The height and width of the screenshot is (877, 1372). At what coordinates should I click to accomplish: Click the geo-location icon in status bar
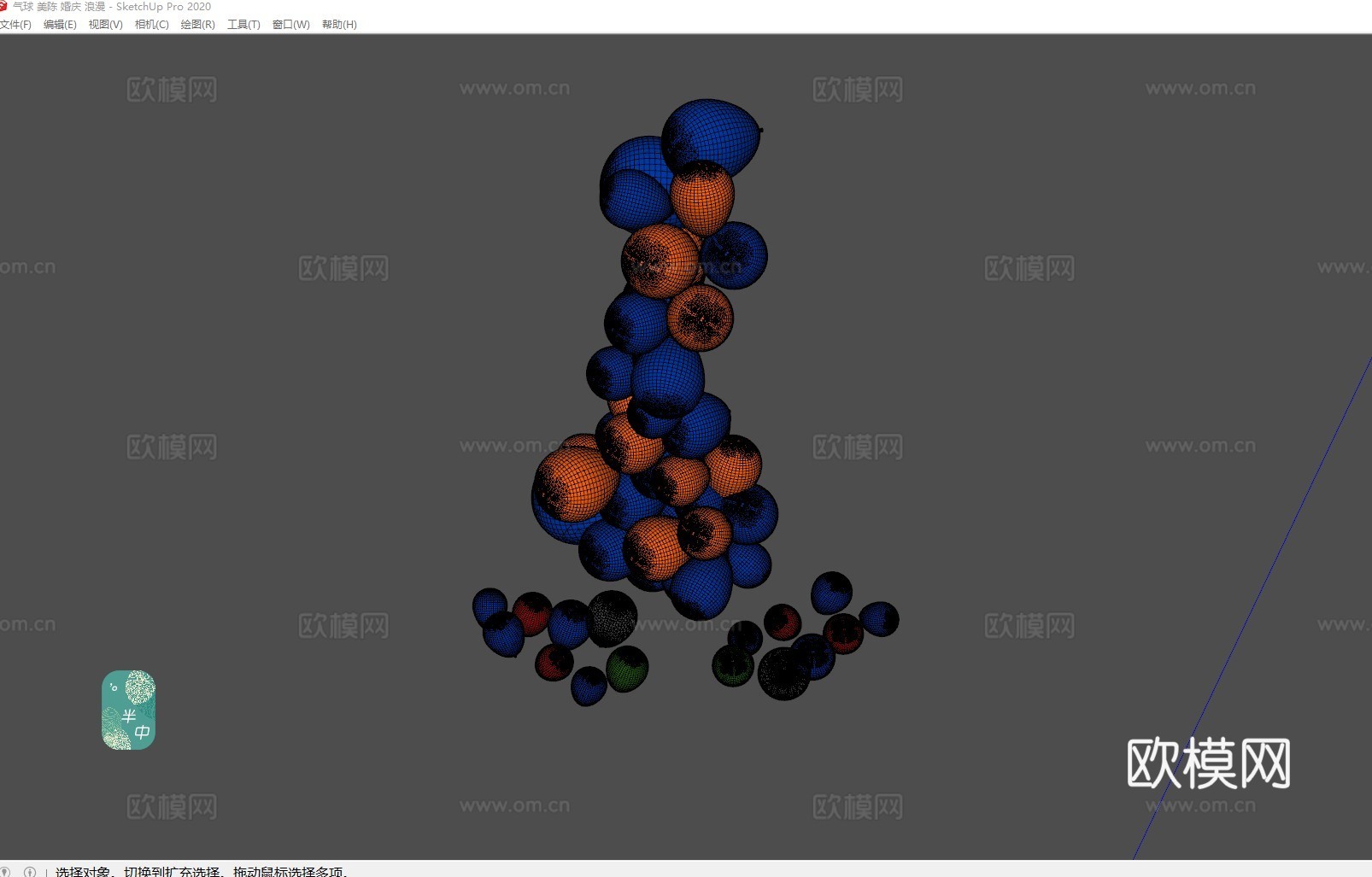tap(5, 872)
